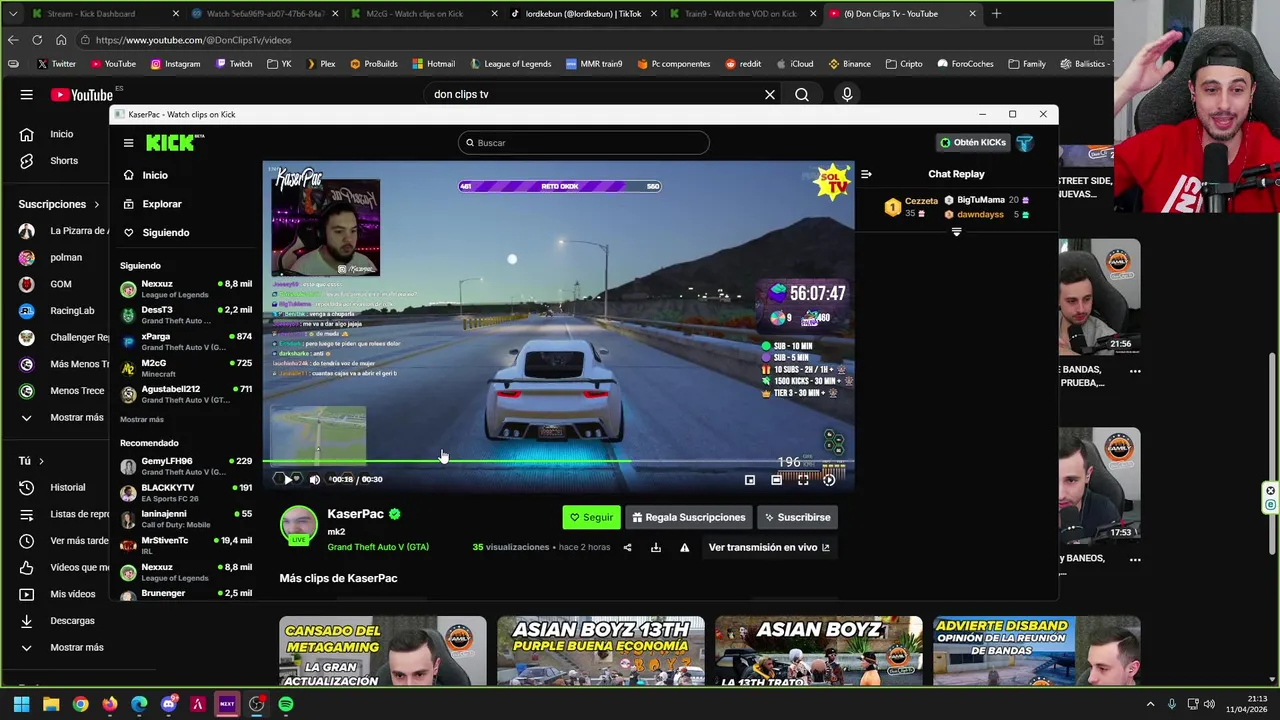The height and width of the screenshot is (720, 1280).
Task: Expand YouTube Suscripciones section
Action: tap(59, 204)
